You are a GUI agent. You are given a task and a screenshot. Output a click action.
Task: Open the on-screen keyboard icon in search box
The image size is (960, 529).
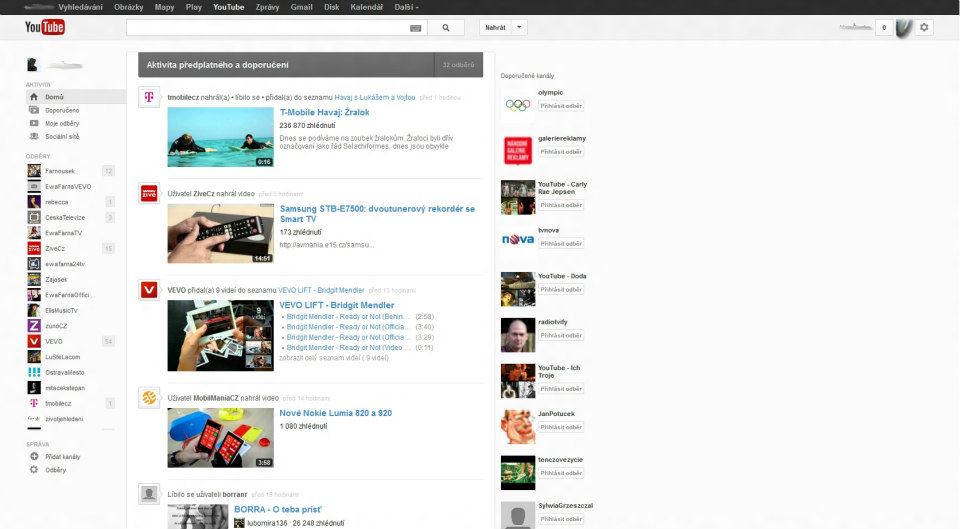[416, 28]
